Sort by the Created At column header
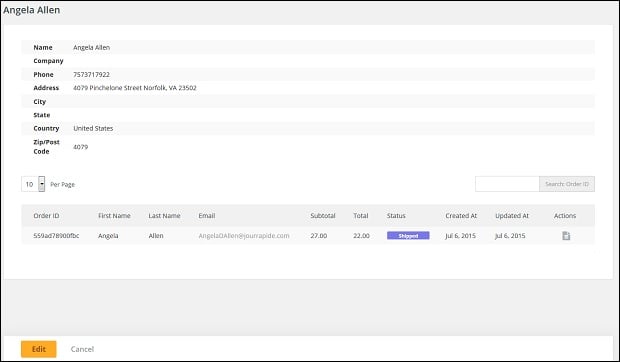 pos(461,216)
